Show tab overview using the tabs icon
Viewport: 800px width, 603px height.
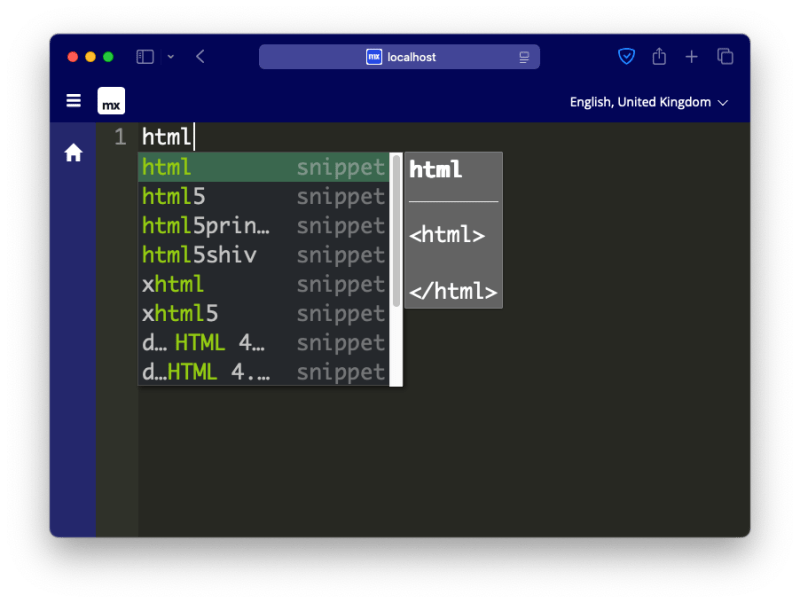coord(723,57)
